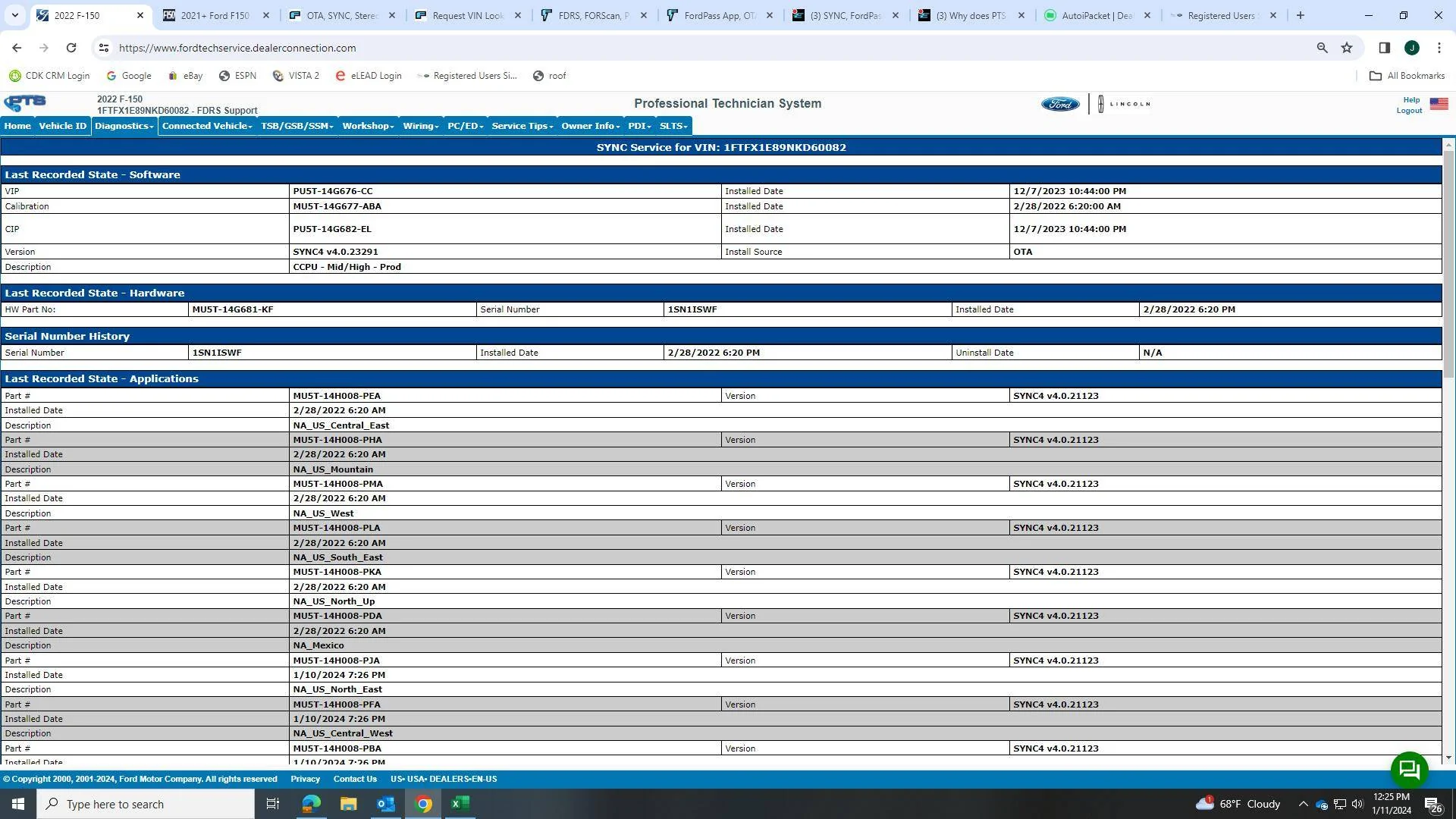This screenshot has height=819, width=1456.
Task: Open the browser zoom magnifier icon
Action: click(1322, 48)
